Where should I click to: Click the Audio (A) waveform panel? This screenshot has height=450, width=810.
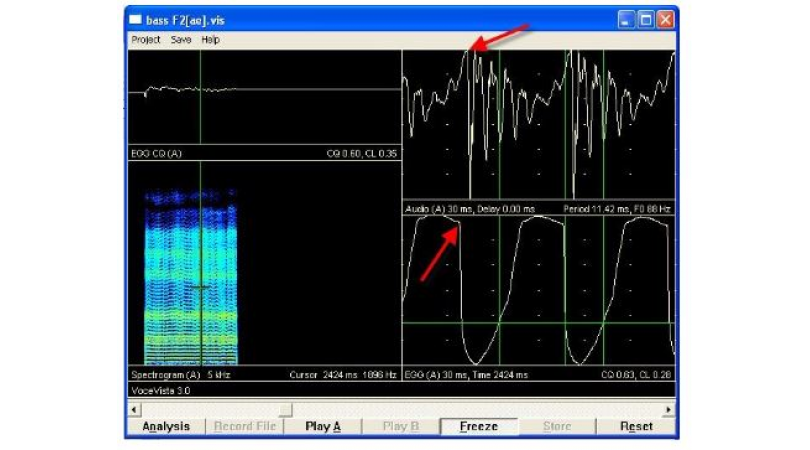point(538,125)
